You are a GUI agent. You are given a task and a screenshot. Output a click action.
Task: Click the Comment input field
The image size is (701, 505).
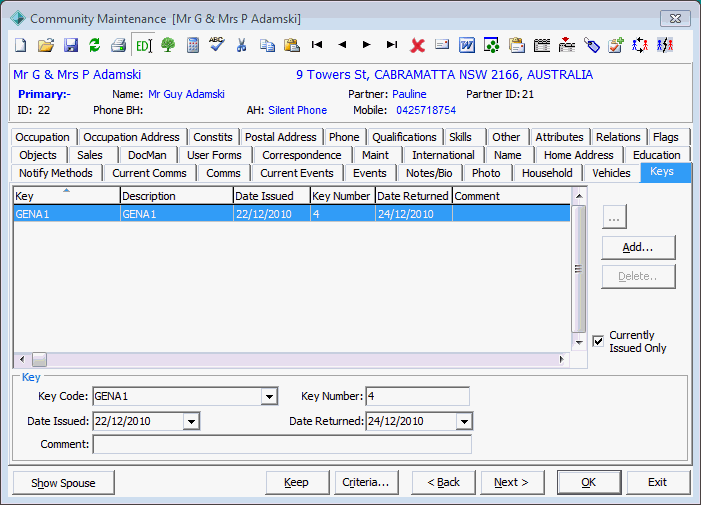(282, 445)
